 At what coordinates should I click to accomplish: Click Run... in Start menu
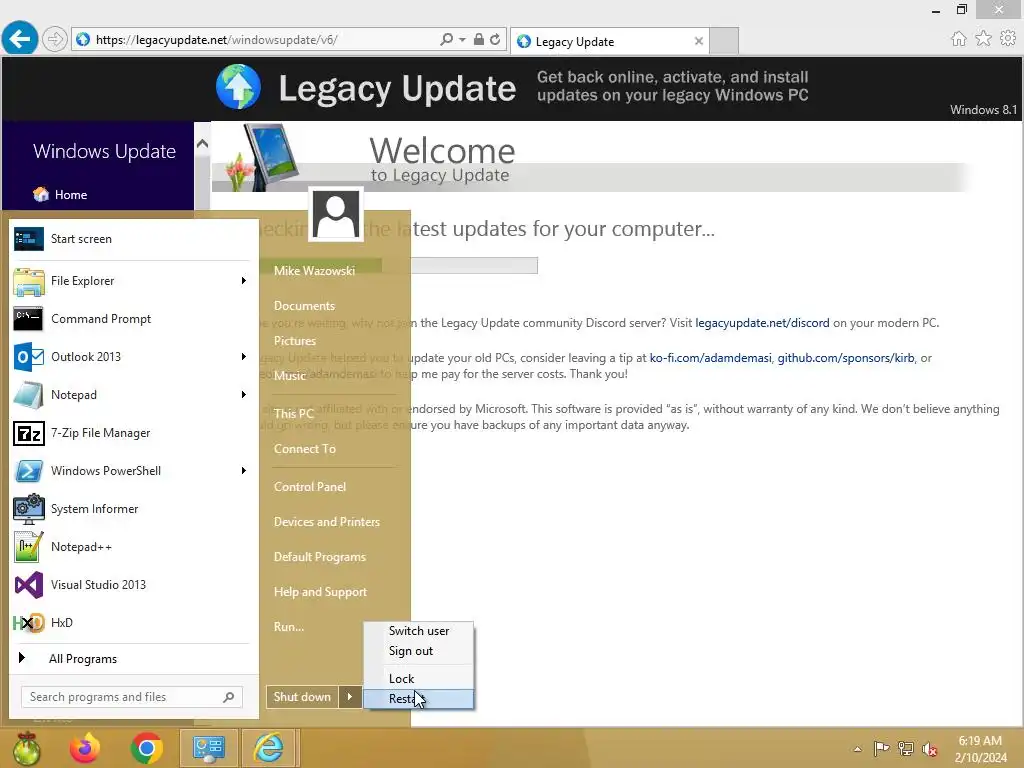pos(289,627)
